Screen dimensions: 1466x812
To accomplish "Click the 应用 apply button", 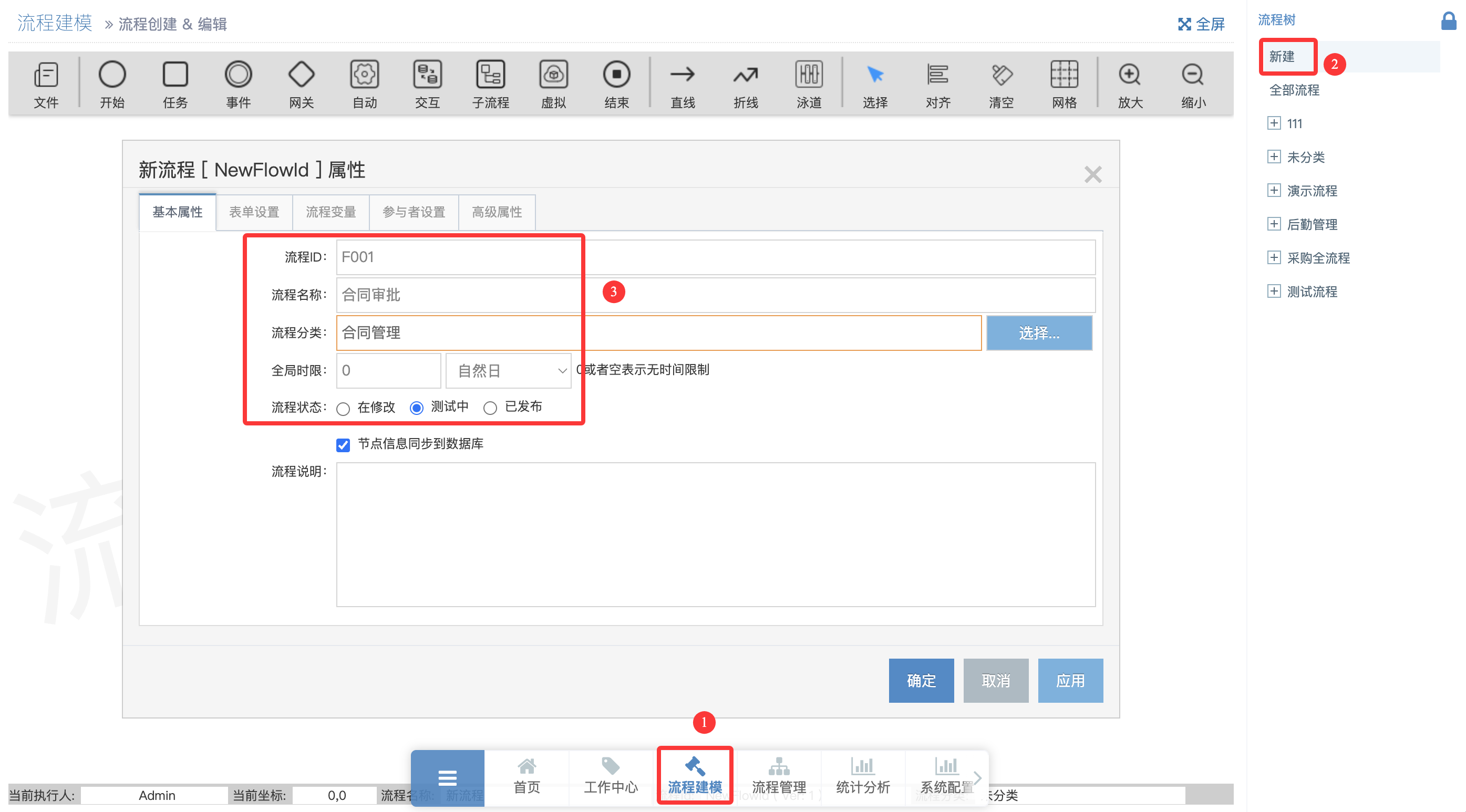I will click(x=1070, y=680).
